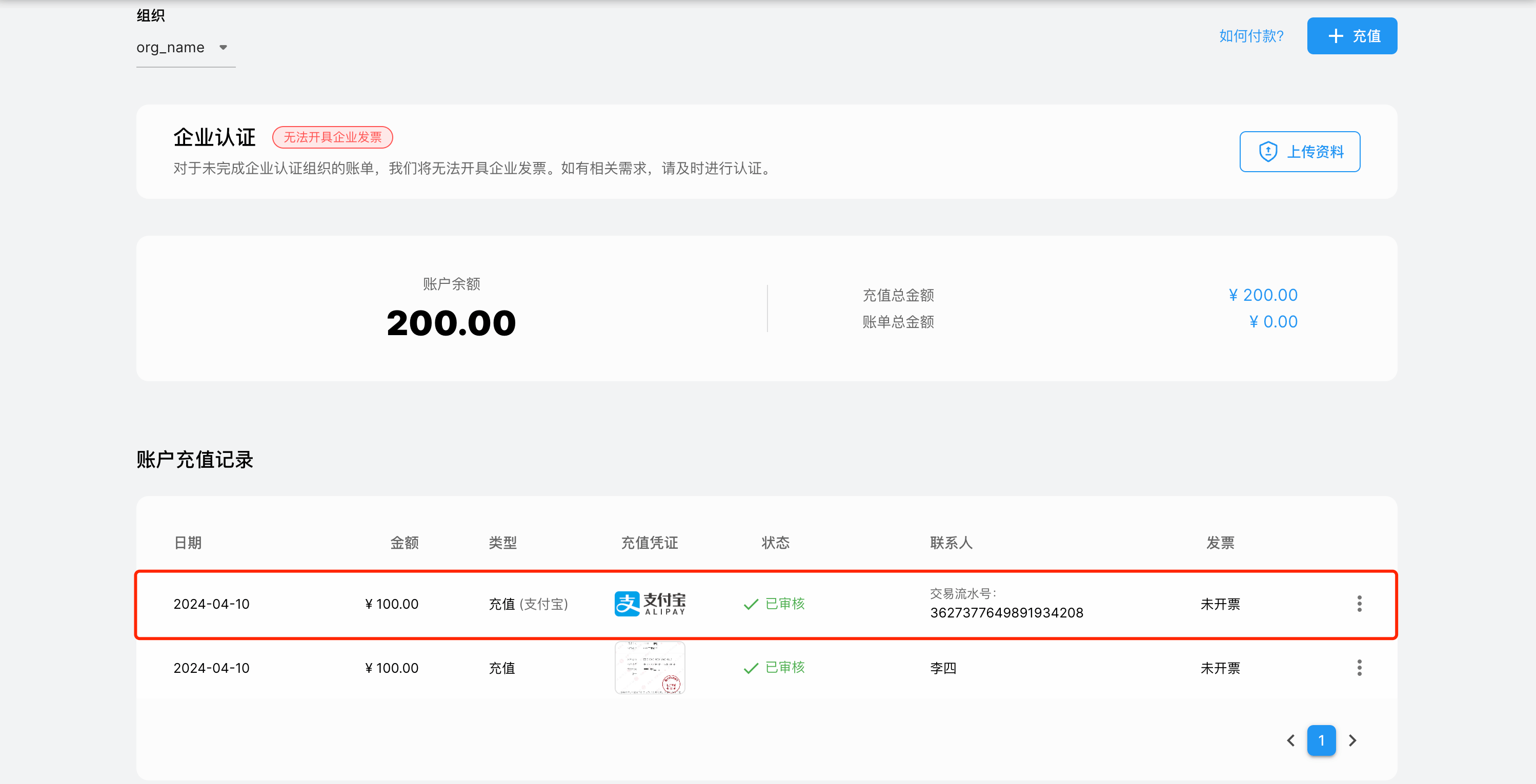
Task: Select page 1 in pagination
Action: pos(1321,740)
